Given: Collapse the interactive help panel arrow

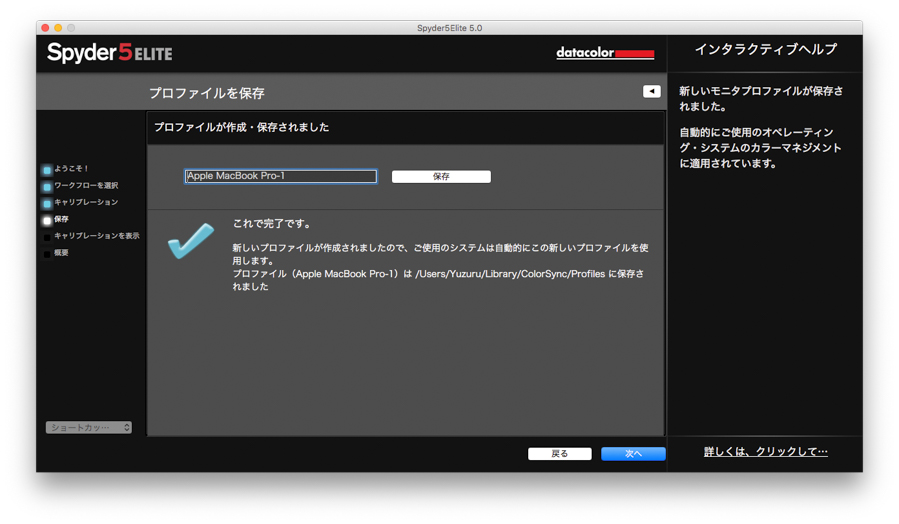Looking at the screenshot, I should (651, 91).
